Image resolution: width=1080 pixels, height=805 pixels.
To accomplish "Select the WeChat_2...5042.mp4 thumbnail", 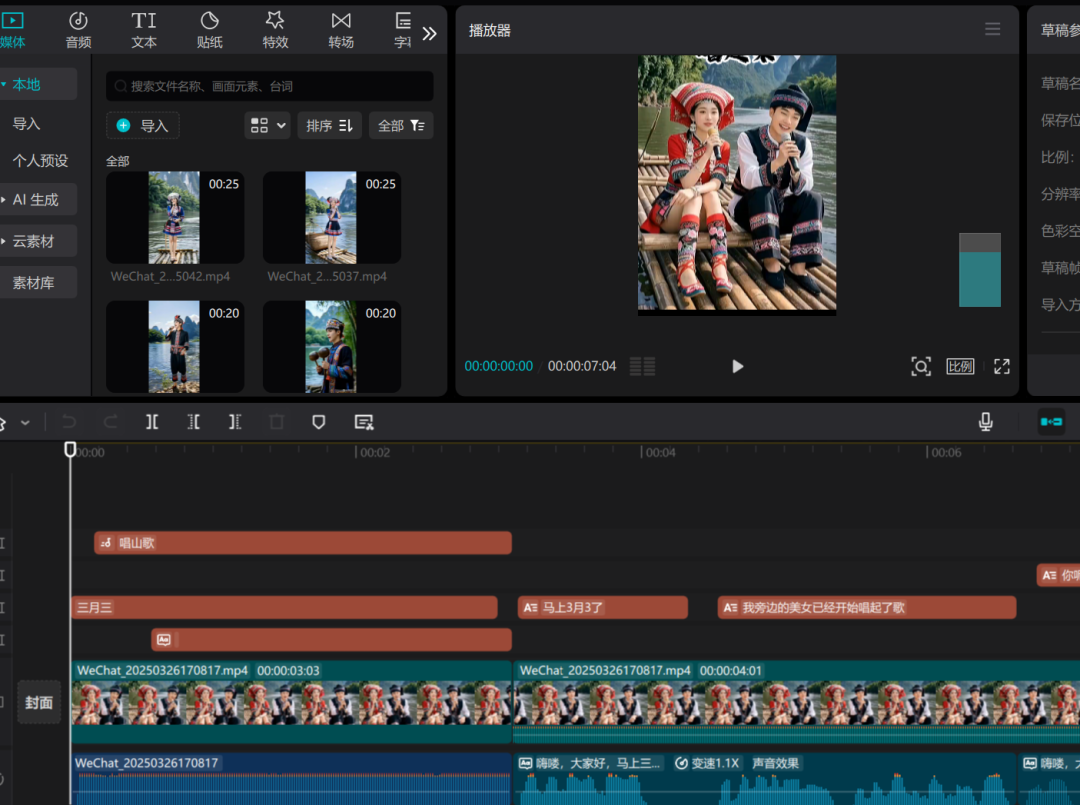I will pos(175,218).
